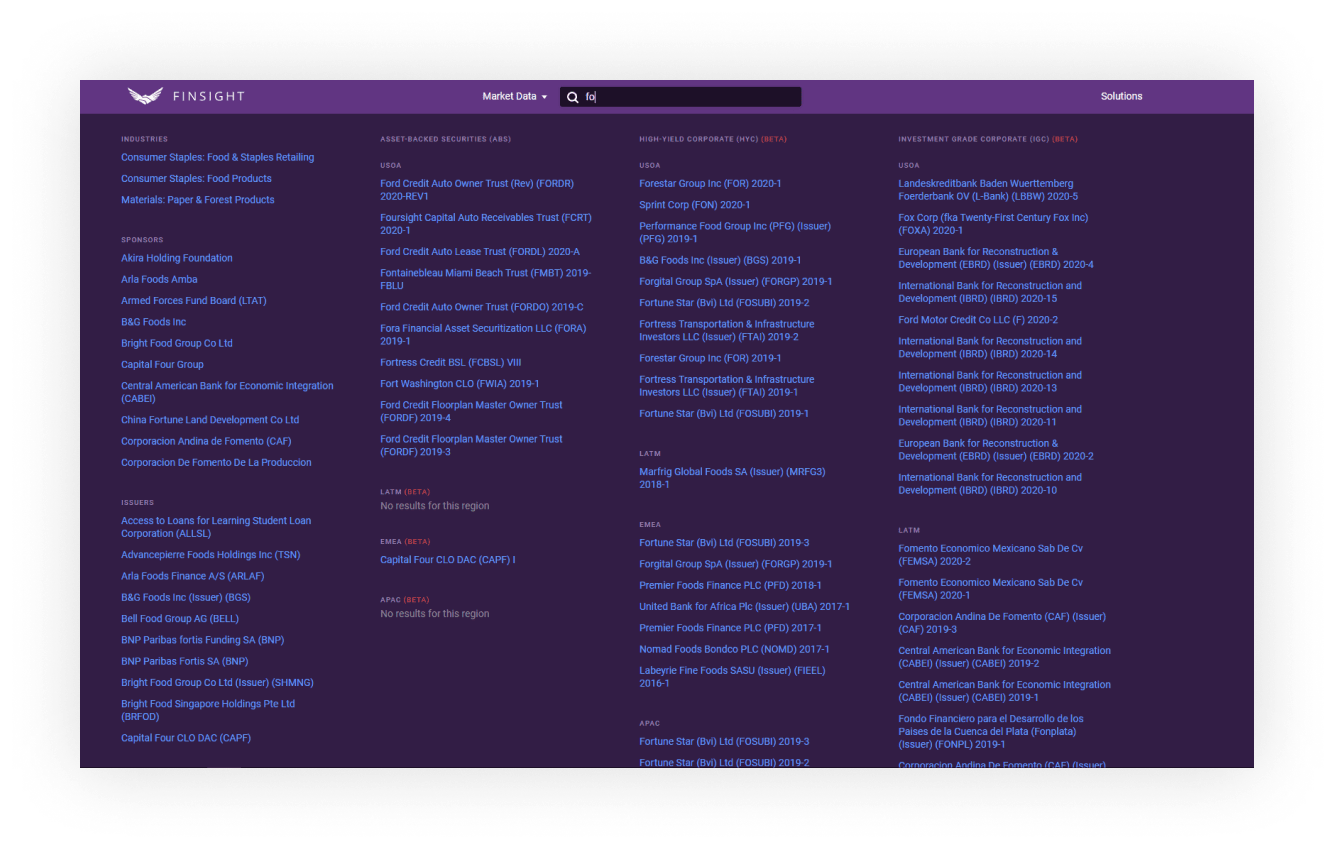Open Corporacion Andina de Fomento (CAF) sponsor
Viewport: 1334px width, 848px height.
click(x=206, y=441)
